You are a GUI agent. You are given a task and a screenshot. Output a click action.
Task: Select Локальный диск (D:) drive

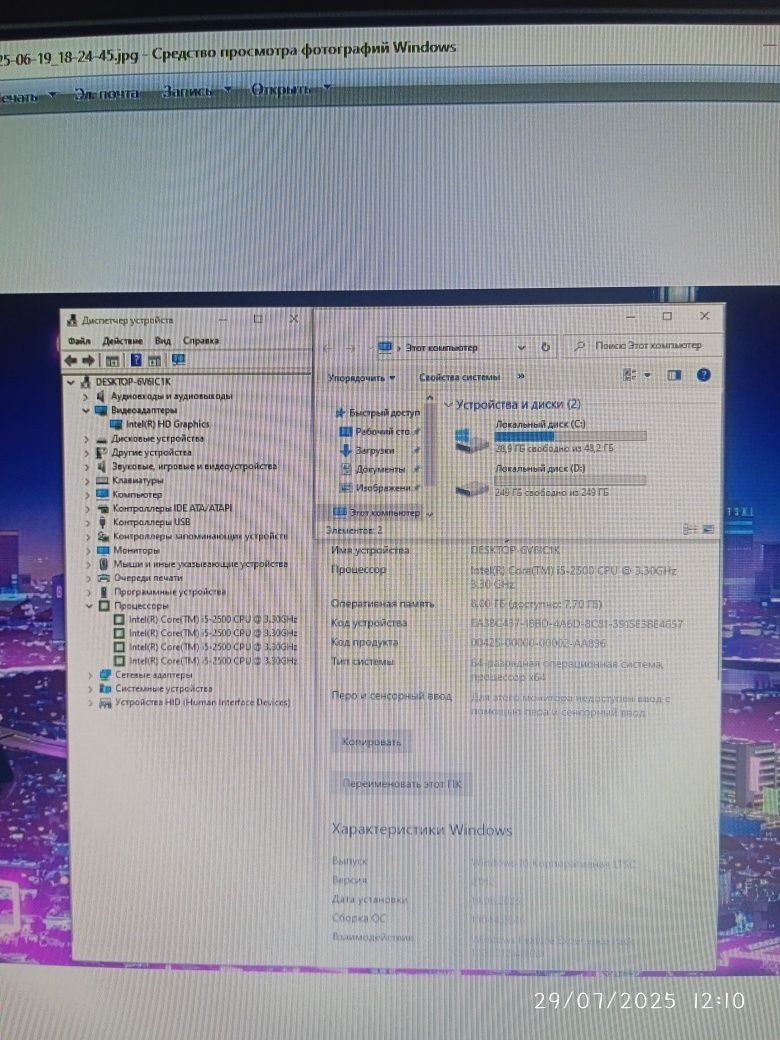(x=551, y=481)
